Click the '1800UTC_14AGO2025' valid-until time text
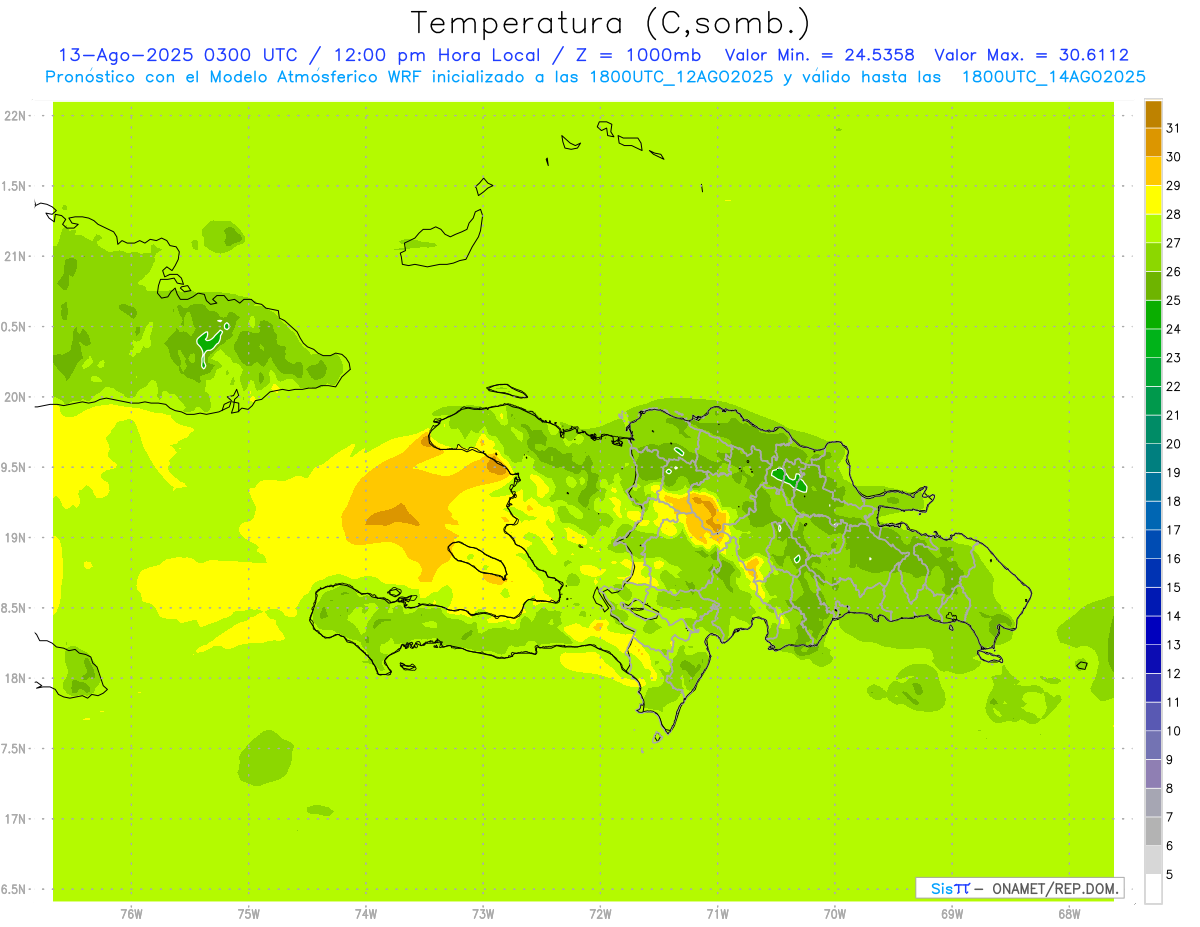Viewport: 1200px width, 927px height. (x=1053, y=77)
